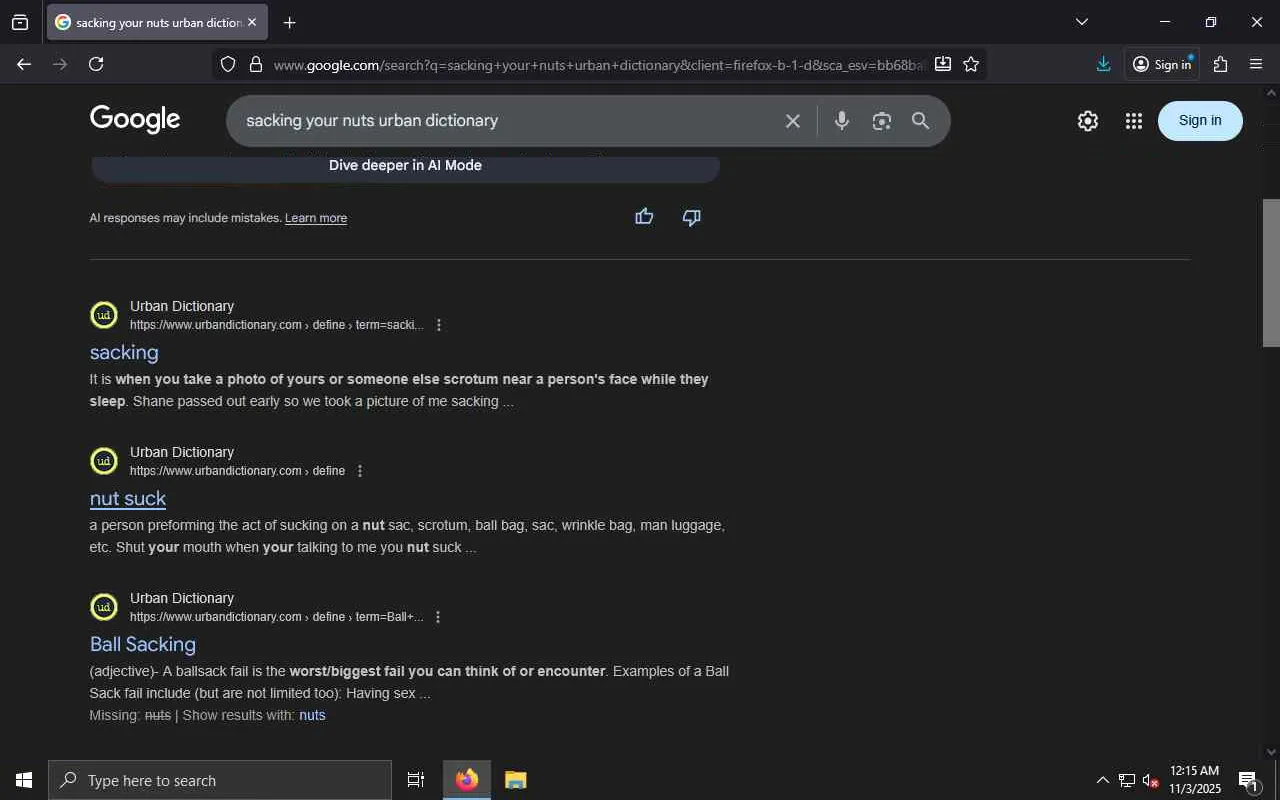The image size is (1280, 800).
Task: Show results with 'nuts' link
Action: click(x=312, y=715)
